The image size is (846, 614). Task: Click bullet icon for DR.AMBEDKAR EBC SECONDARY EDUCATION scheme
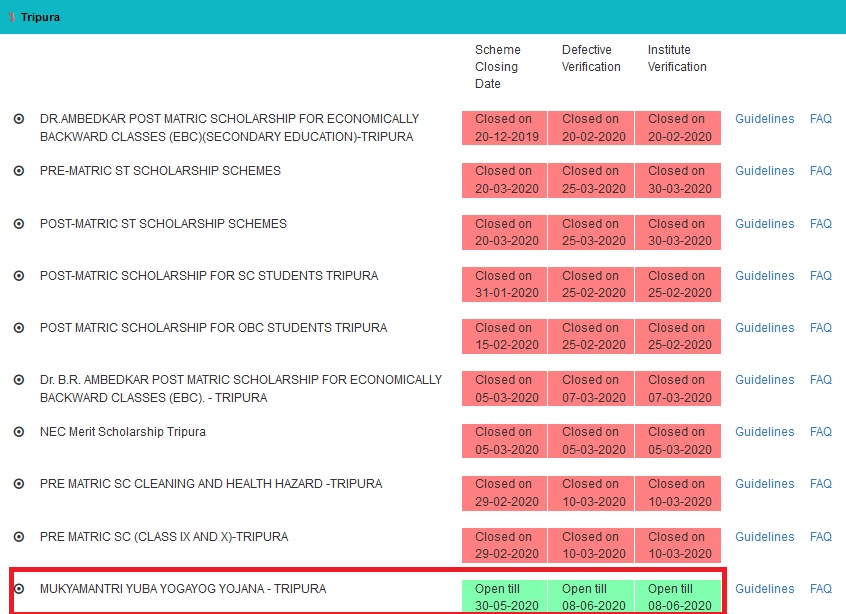point(19,119)
